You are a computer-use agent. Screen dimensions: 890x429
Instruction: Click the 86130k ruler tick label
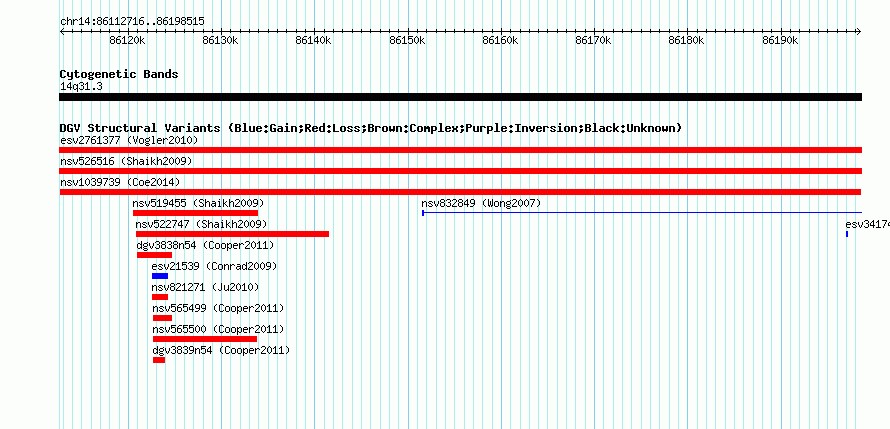point(221,40)
